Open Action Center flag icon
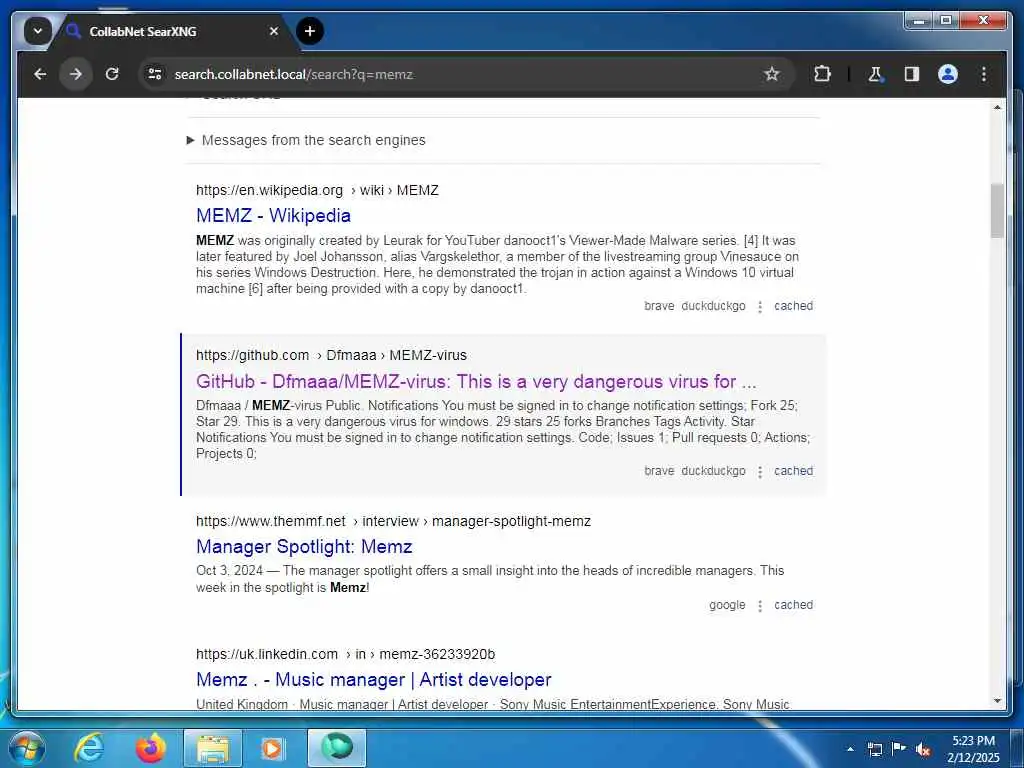1024x768 pixels. point(899,749)
